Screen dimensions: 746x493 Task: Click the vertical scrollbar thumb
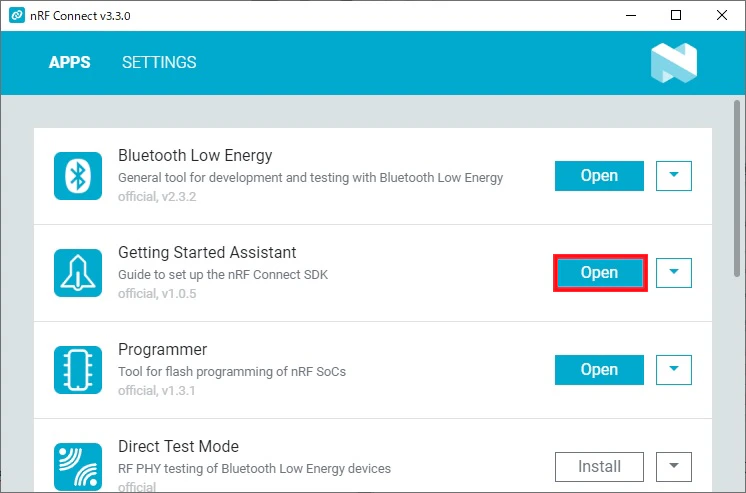pyautogui.click(x=736, y=188)
